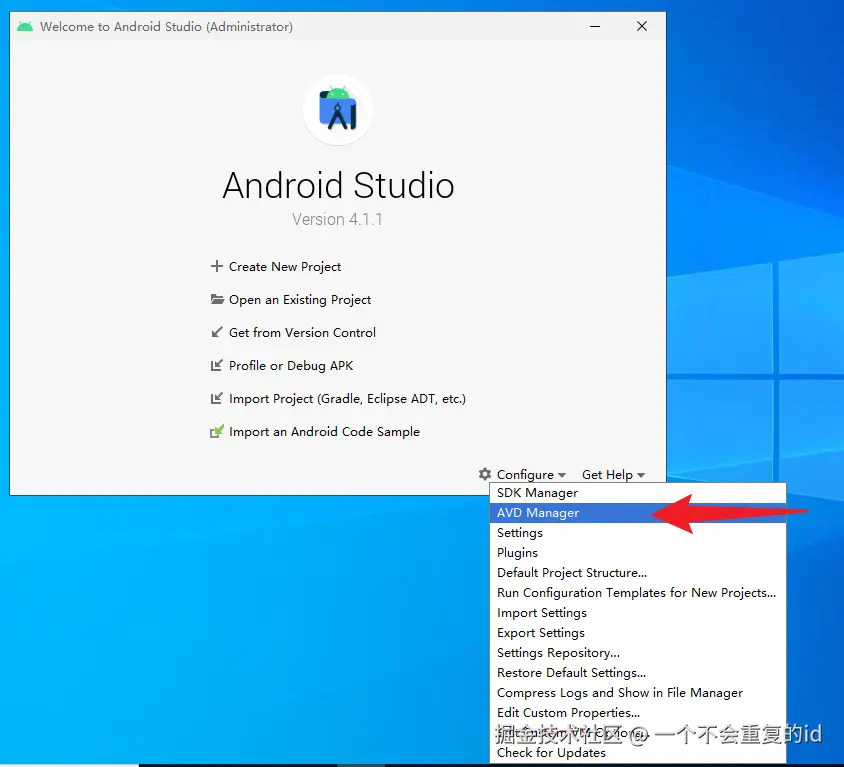Minimize the Welcome to Android Studio window
The height and width of the screenshot is (767, 844).
tap(595, 26)
